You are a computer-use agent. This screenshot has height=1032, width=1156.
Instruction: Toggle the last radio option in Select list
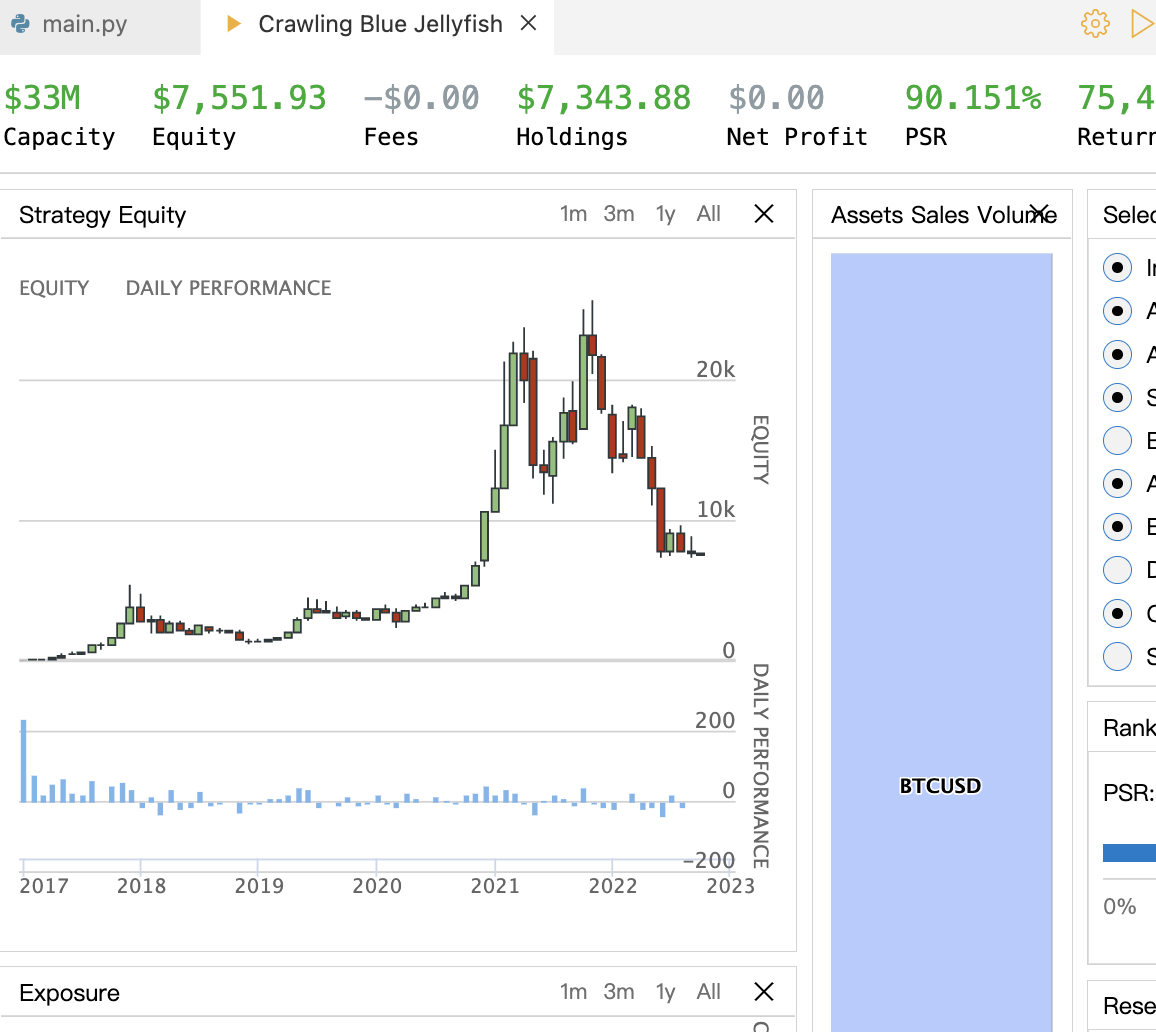pos(1117,656)
